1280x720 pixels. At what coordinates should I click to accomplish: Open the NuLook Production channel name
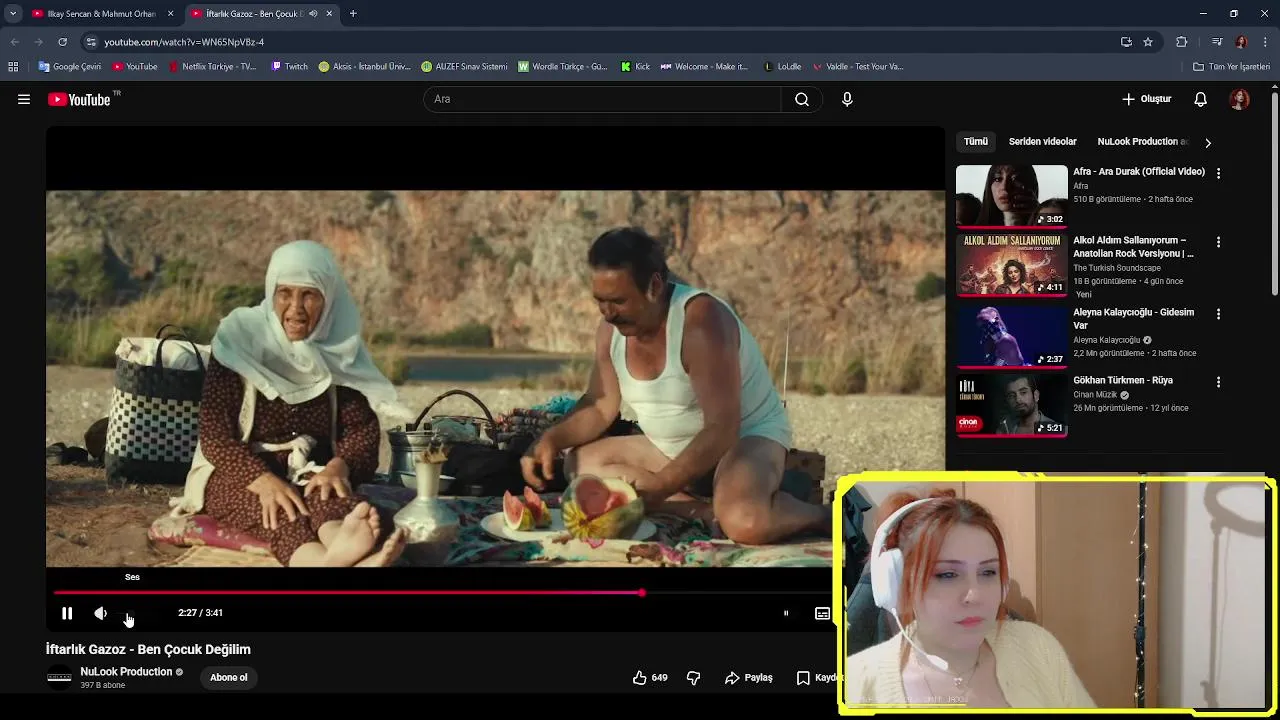[126, 672]
